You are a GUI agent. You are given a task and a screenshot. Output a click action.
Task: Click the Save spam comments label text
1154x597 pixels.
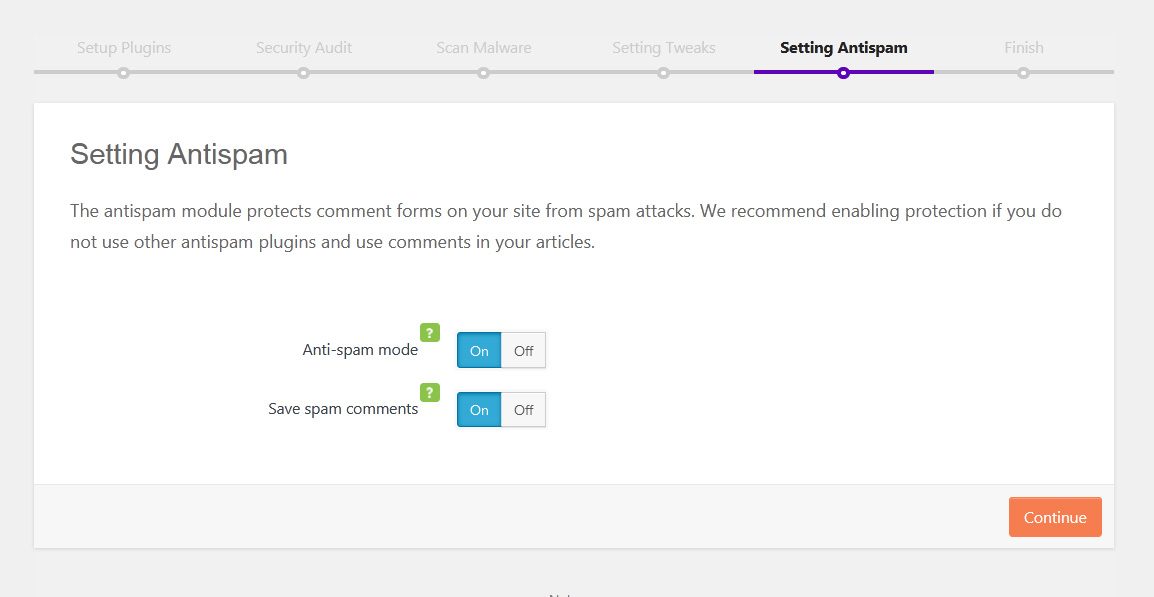click(343, 409)
